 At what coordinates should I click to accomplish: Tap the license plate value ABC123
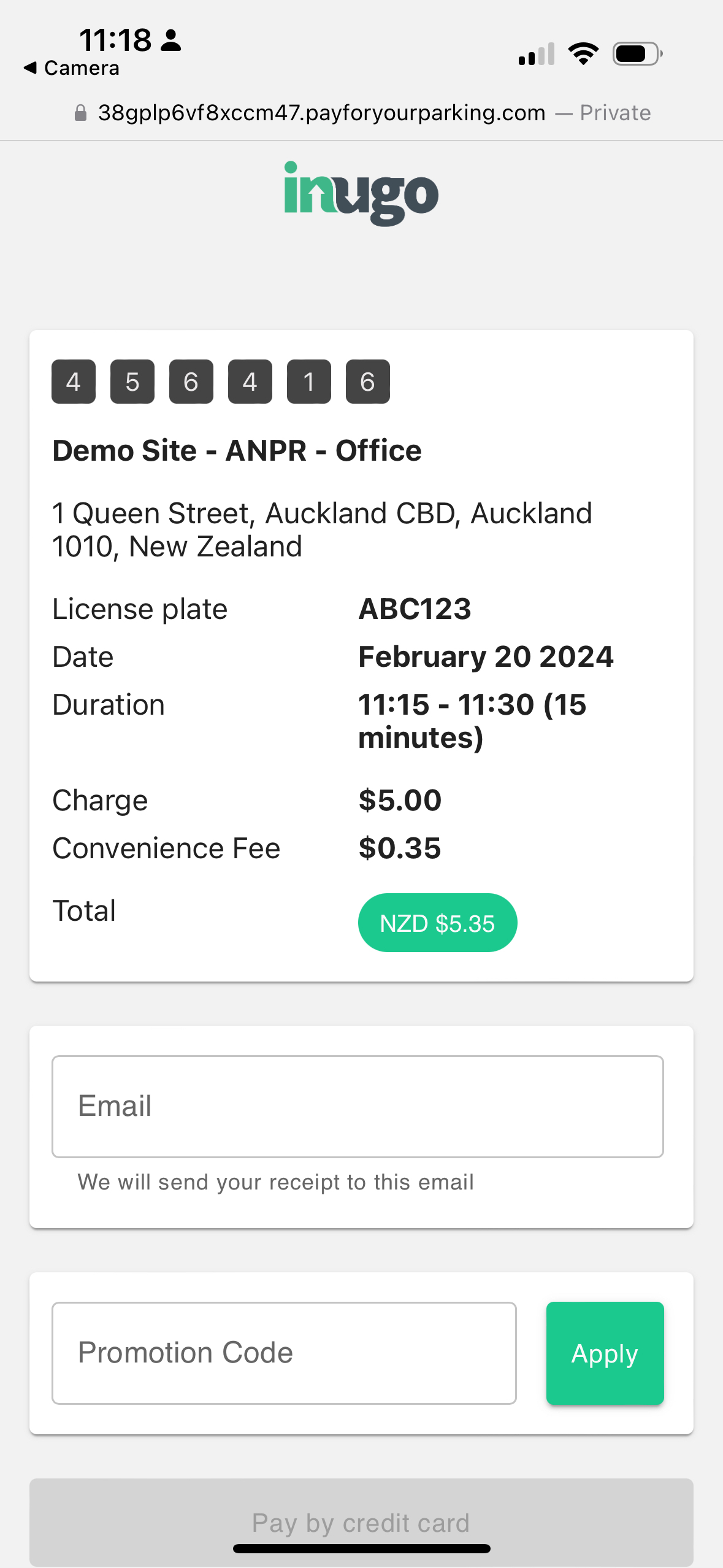point(415,609)
